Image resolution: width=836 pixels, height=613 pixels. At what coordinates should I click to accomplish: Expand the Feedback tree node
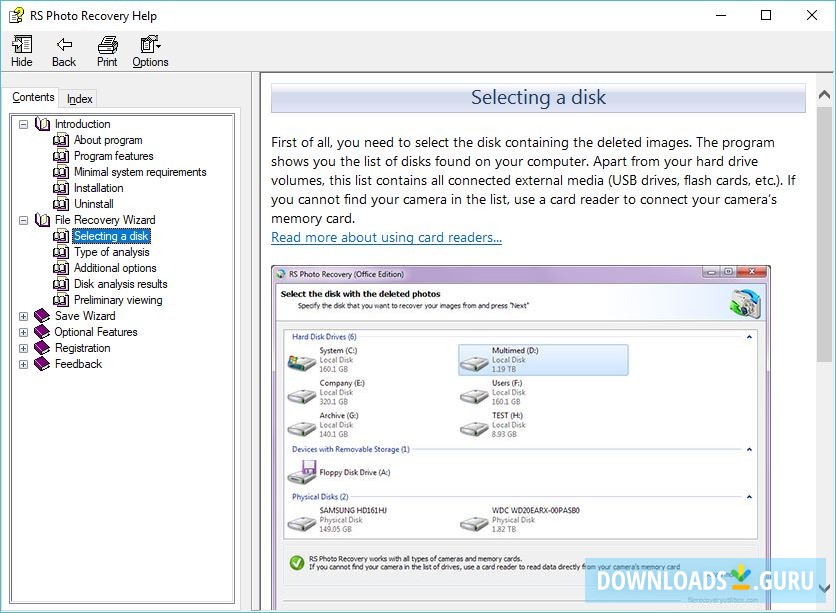23,364
